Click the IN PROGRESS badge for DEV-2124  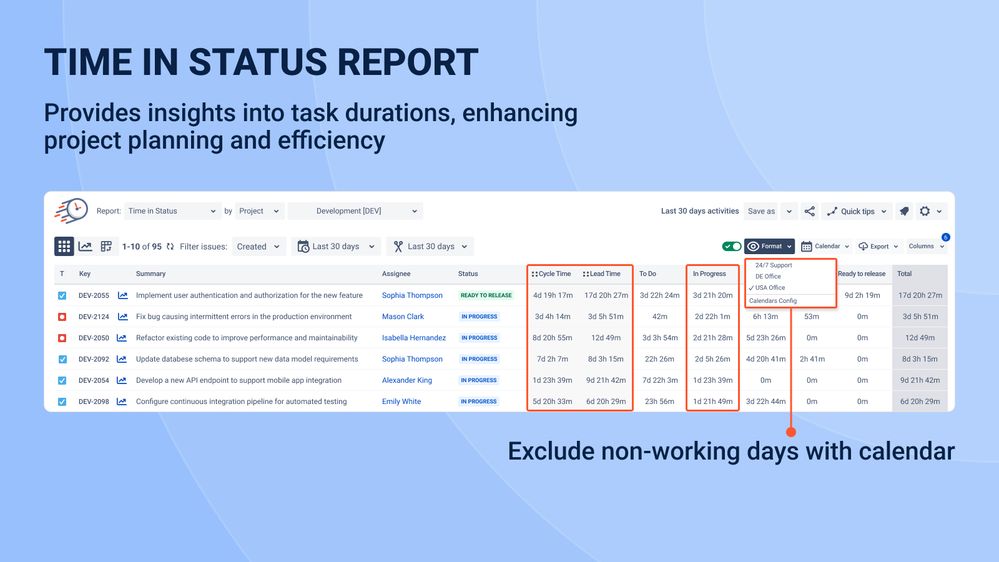479,317
